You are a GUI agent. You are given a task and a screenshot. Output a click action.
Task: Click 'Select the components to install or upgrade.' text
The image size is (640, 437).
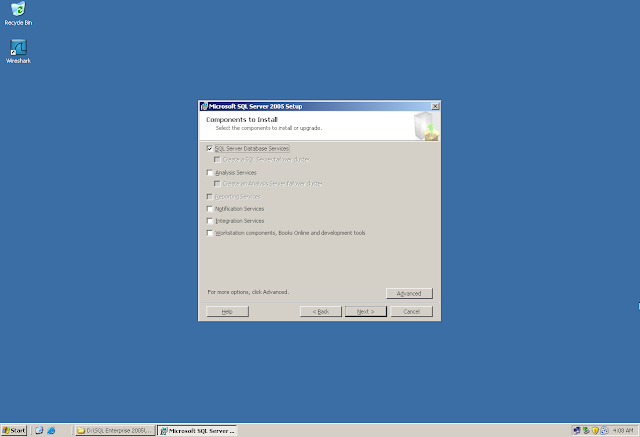(x=269, y=128)
